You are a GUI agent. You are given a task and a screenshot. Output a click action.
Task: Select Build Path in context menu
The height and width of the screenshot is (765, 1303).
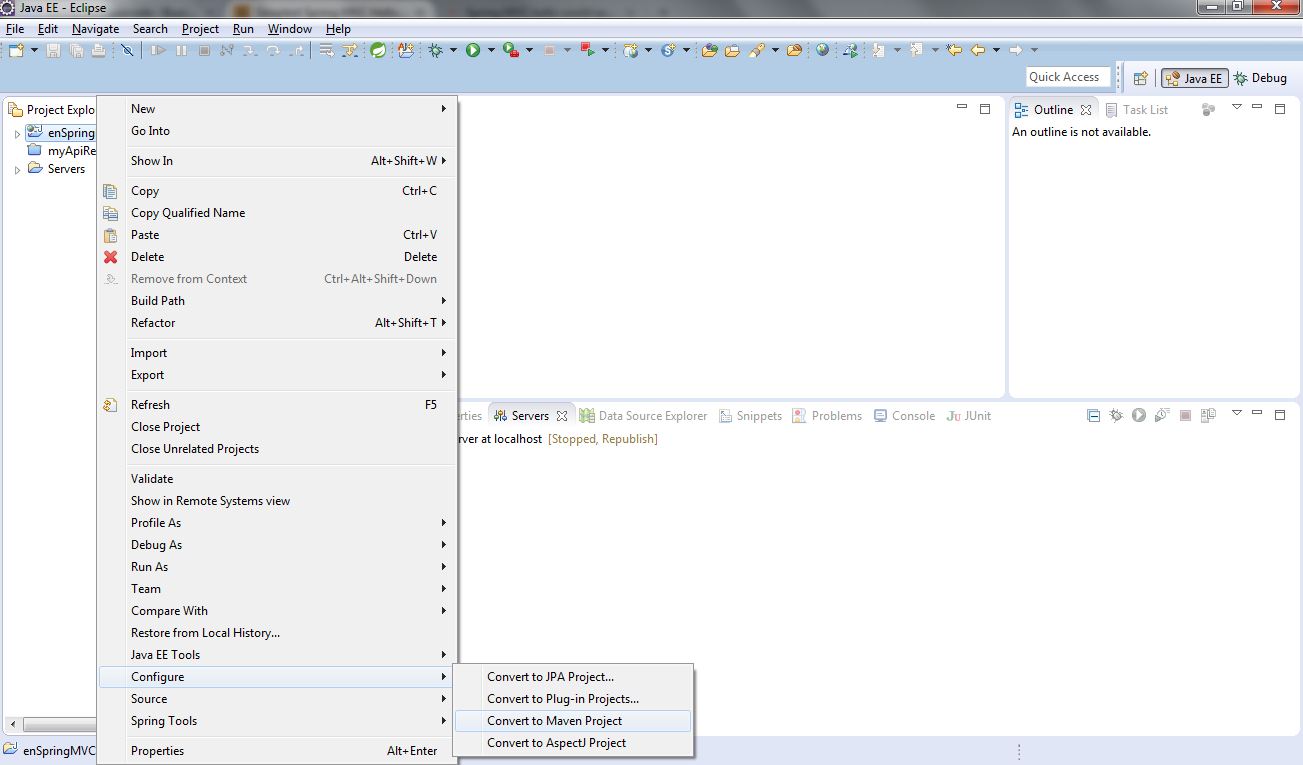pyautogui.click(x=278, y=301)
